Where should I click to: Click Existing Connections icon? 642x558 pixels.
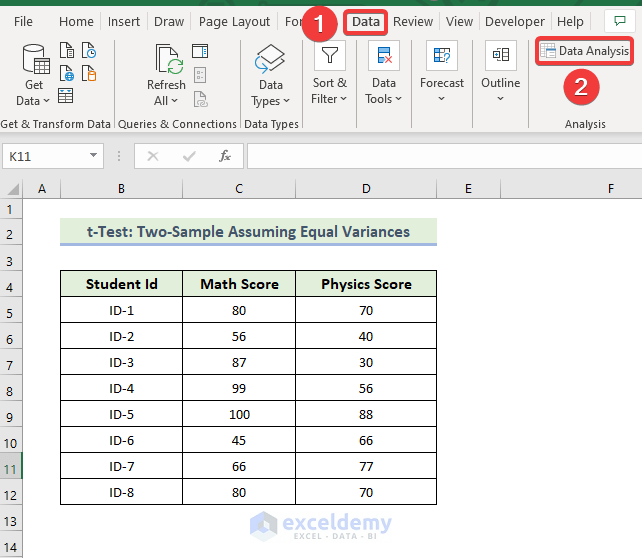[x=89, y=73]
